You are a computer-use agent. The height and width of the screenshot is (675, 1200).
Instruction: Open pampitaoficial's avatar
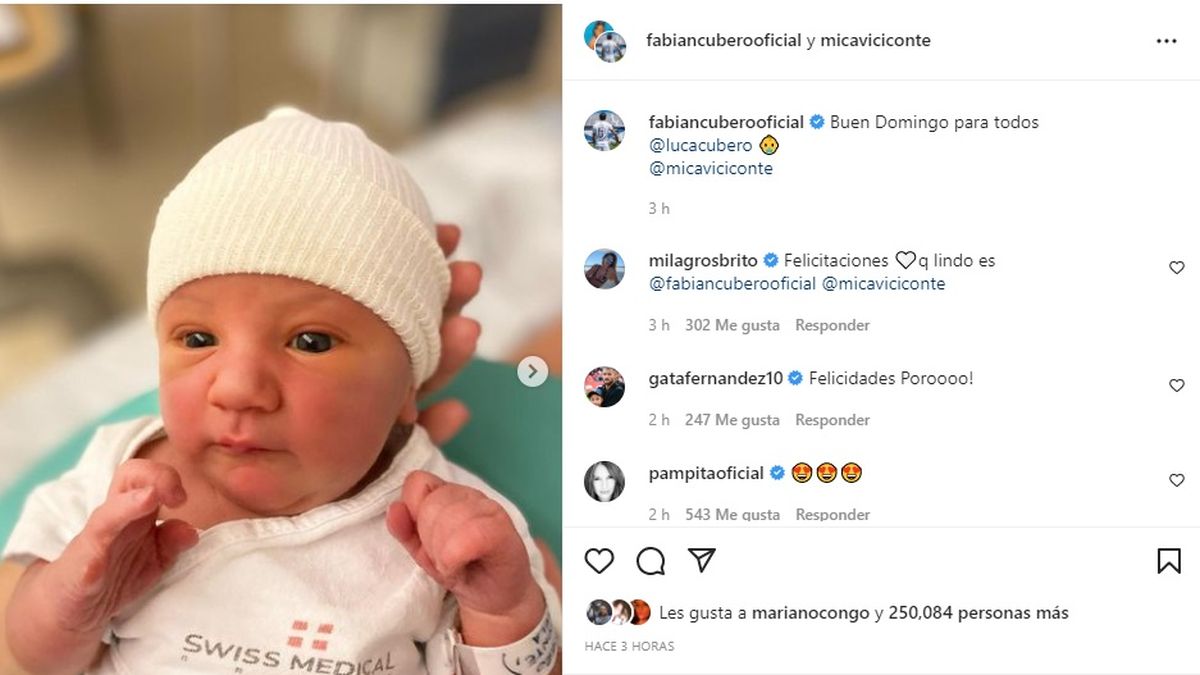pyautogui.click(x=605, y=481)
